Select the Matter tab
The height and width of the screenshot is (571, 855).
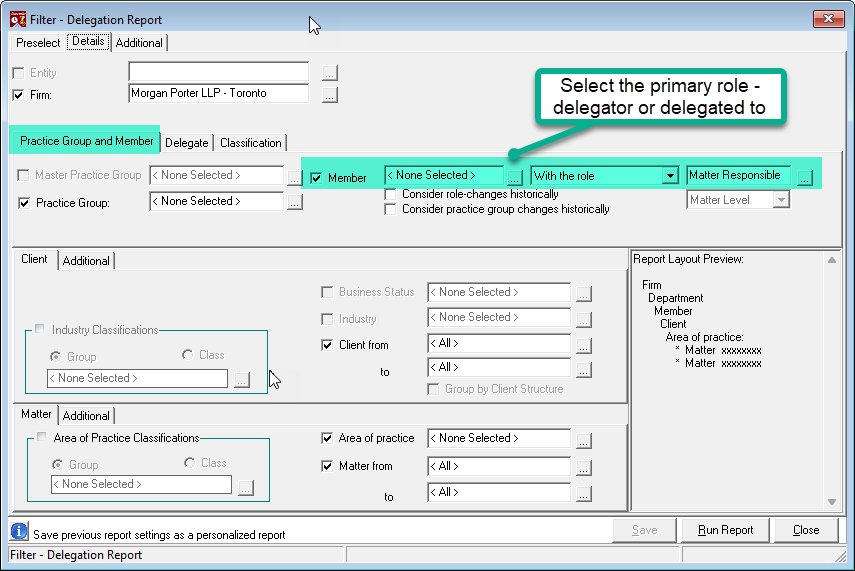pyautogui.click(x=36, y=414)
